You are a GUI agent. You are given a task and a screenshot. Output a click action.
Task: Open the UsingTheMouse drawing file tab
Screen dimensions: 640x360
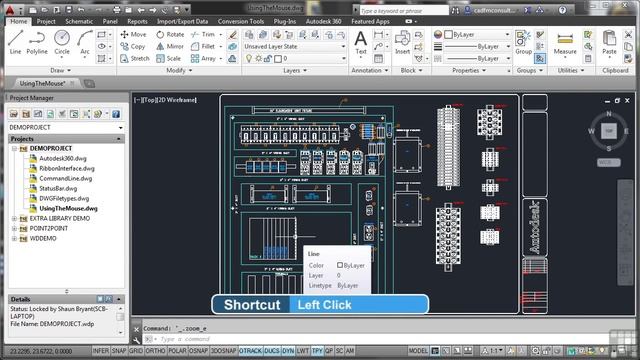(x=42, y=83)
